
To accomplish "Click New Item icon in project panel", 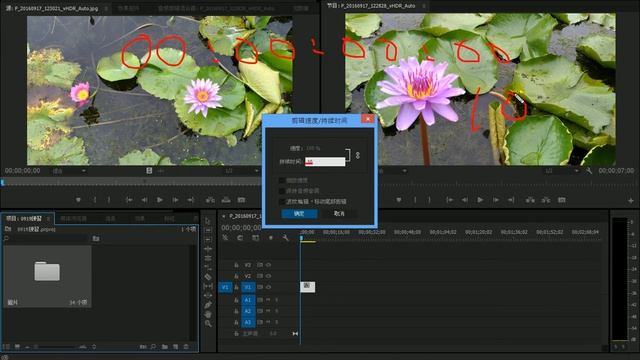I will pyautogui.click(x=175, y=347).
